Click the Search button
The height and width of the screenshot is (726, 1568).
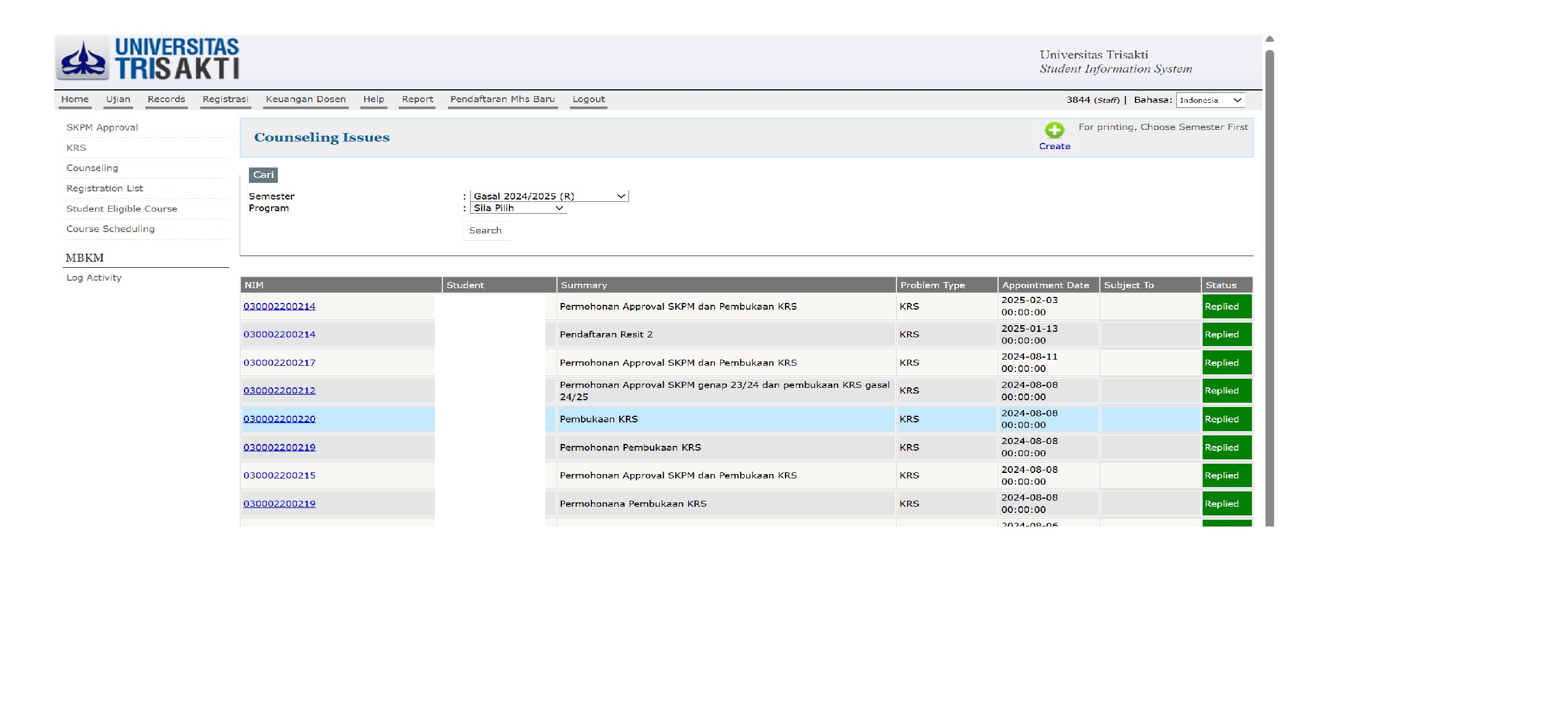(485, 230)
